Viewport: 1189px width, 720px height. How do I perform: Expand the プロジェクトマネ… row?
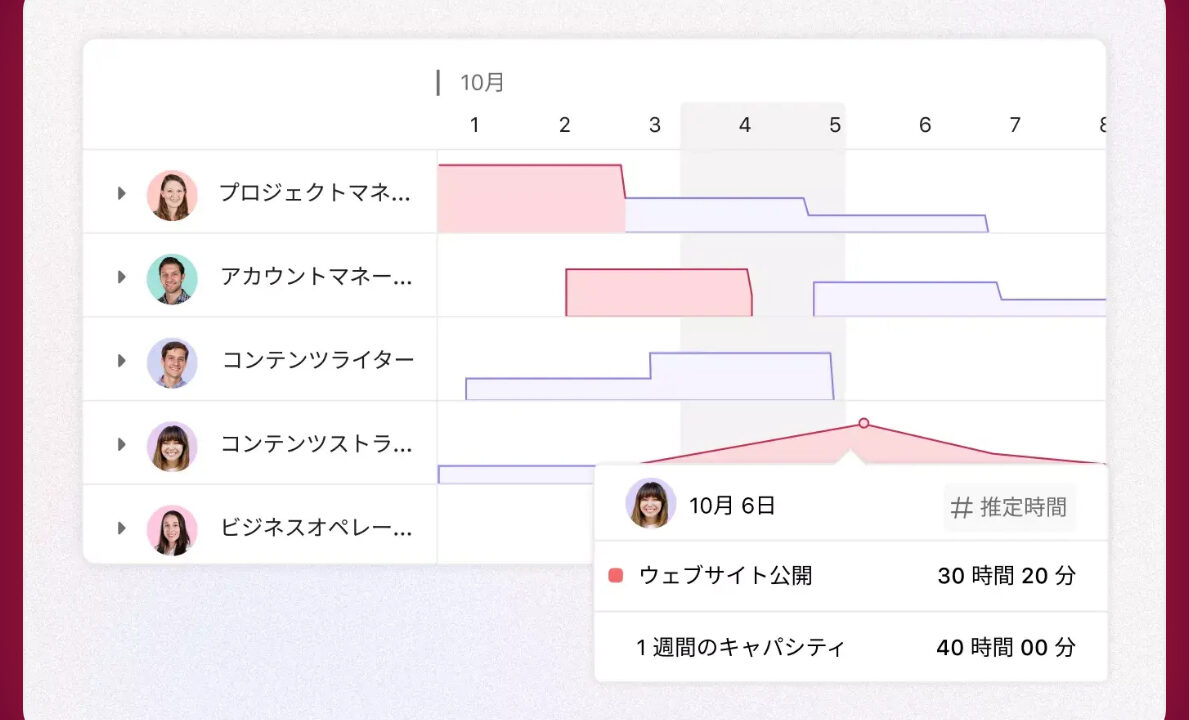(x=122, y=193)
